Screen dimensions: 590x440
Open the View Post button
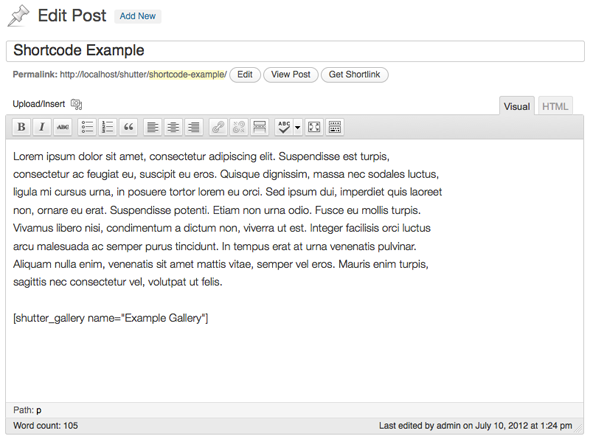290,75
